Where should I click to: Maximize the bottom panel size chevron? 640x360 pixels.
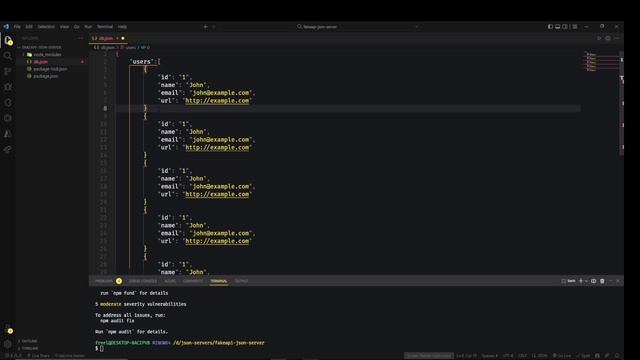tap(611, 281)
